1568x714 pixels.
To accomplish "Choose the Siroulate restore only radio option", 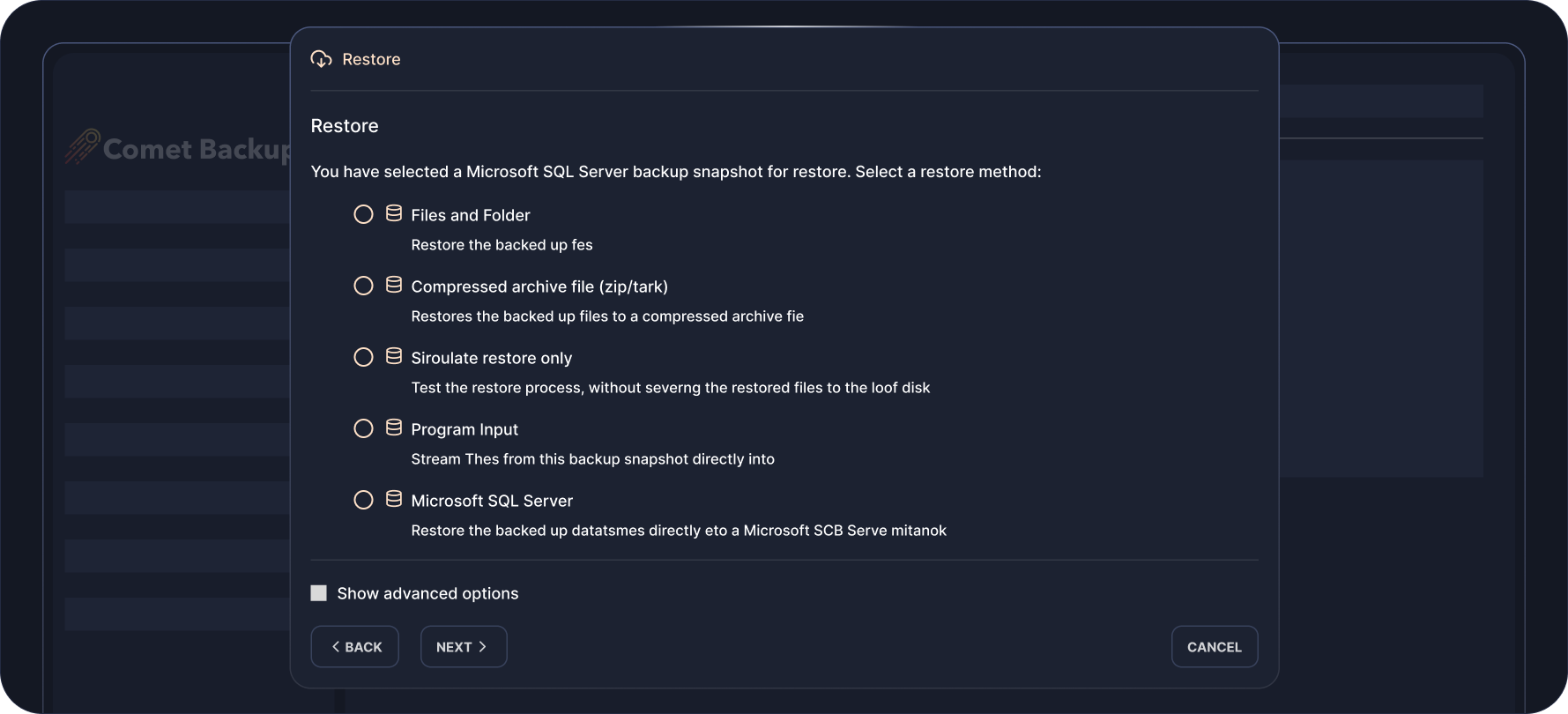I will tap(363, 357).
